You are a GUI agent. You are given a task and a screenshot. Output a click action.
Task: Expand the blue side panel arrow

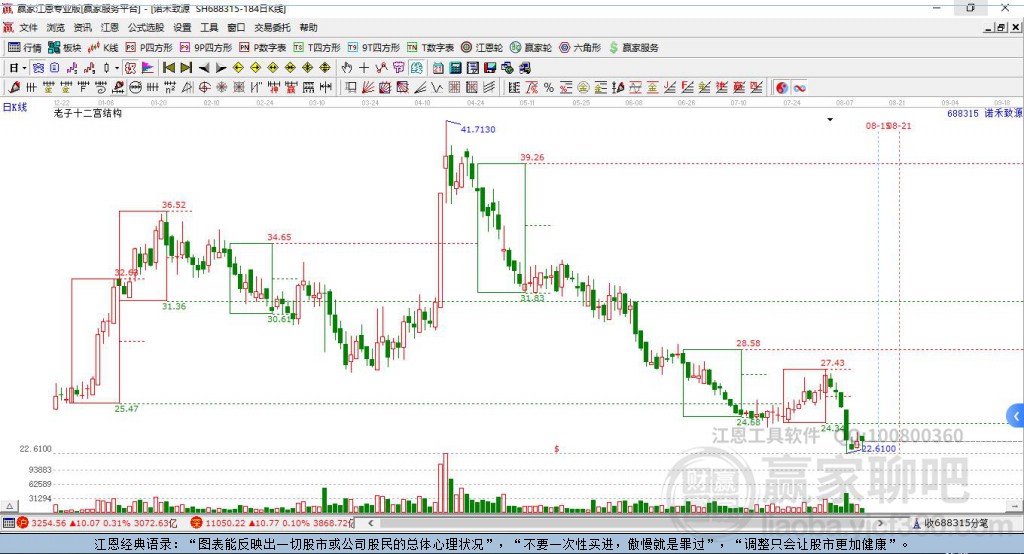(x=1016, y=416)
